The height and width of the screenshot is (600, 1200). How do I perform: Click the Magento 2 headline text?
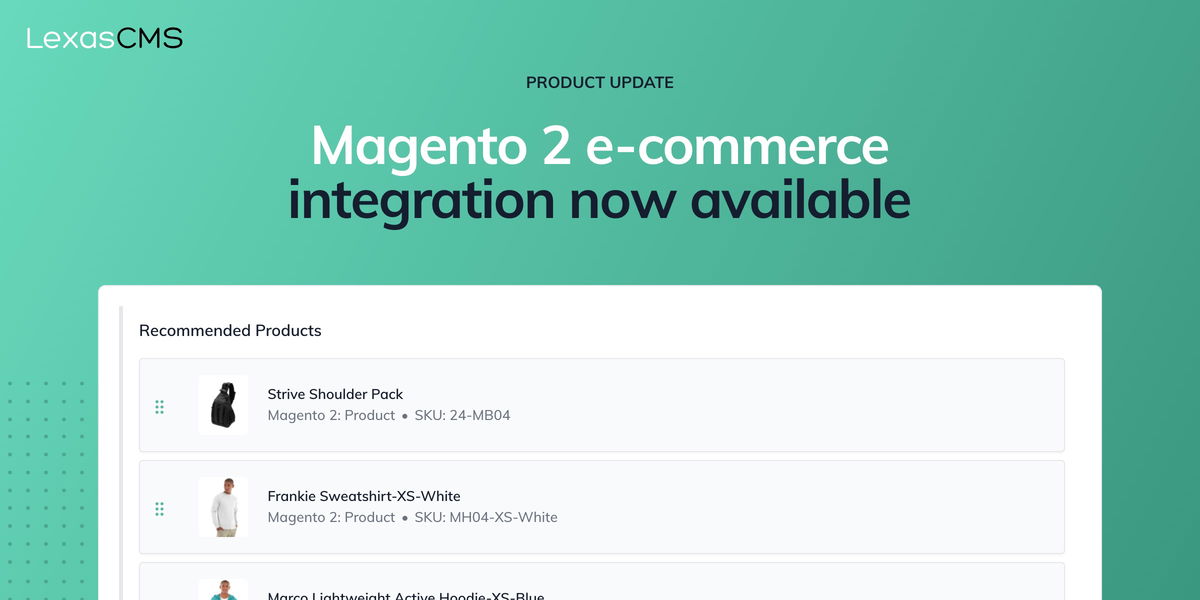599,146
